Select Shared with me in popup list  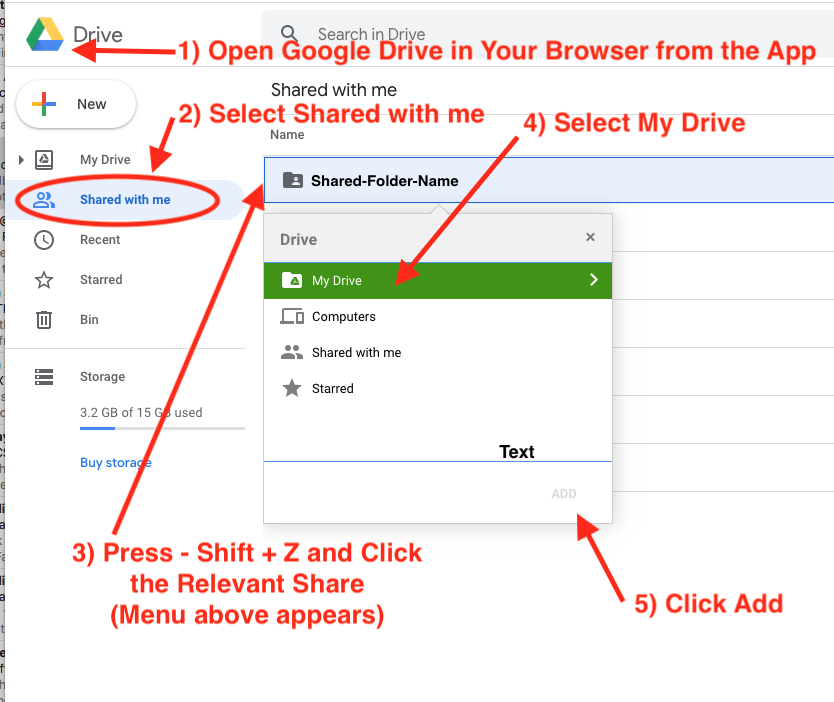tap(438, 353)
